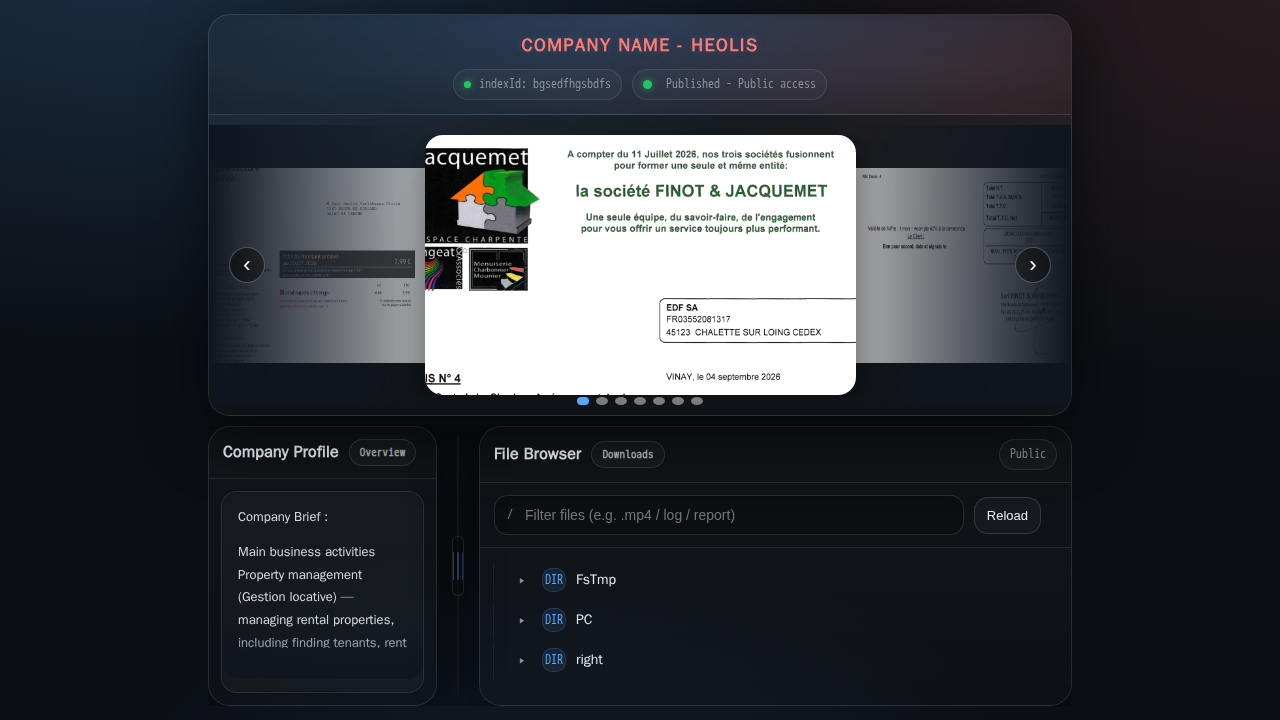Image resolution: width=1280 pixels, height=720 pixels.
Task: Click the Public badge in File Browser
Action: [x=1028, y=455]
